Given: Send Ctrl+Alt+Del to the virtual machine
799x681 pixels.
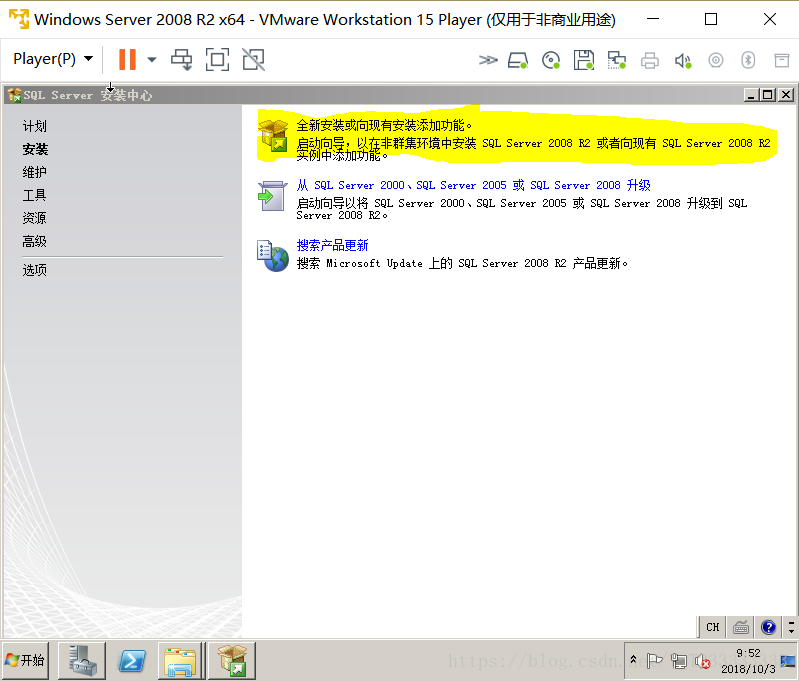Looking at the screenshot, I should tap(181, 60).
